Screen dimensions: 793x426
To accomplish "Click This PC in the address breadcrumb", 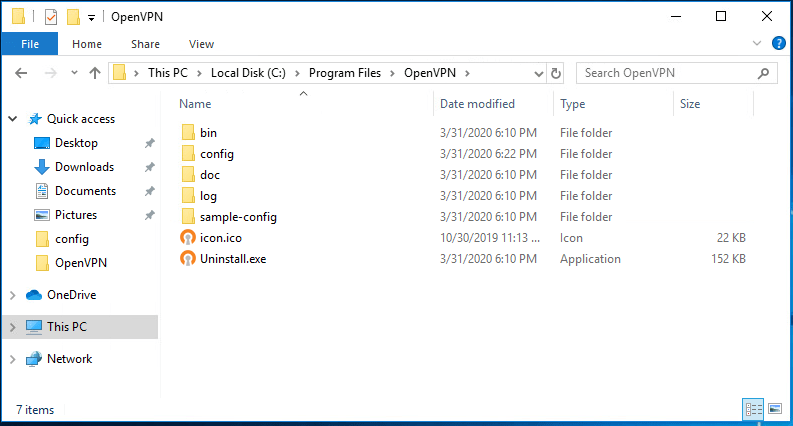I will (x=167, y=73).
